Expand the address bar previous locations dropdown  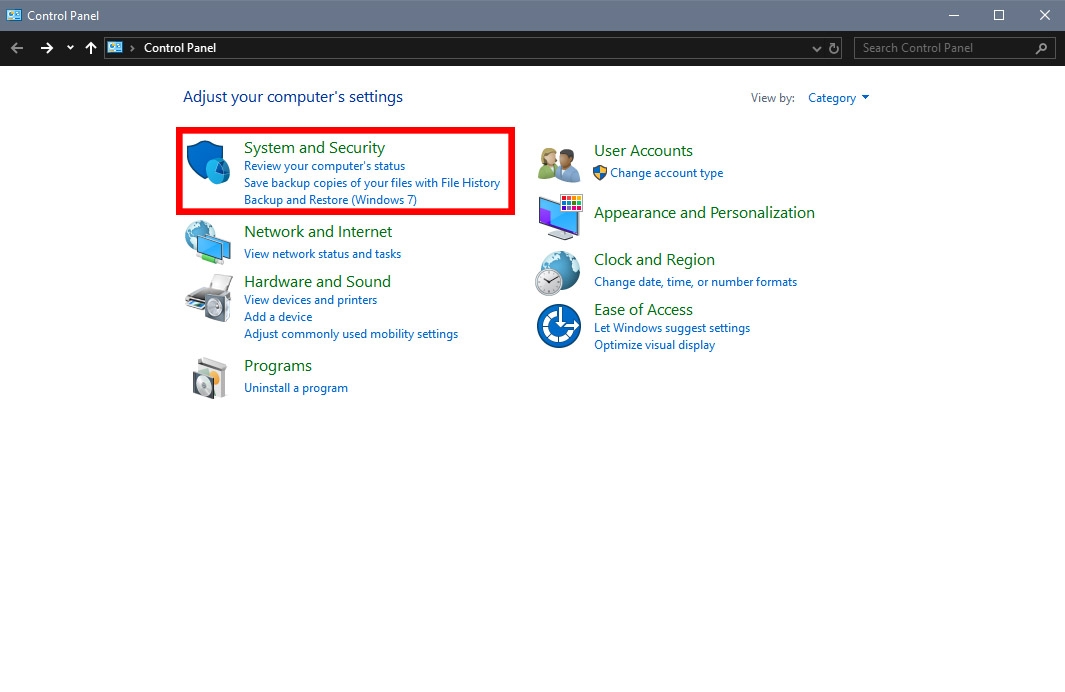coord(817,48)
